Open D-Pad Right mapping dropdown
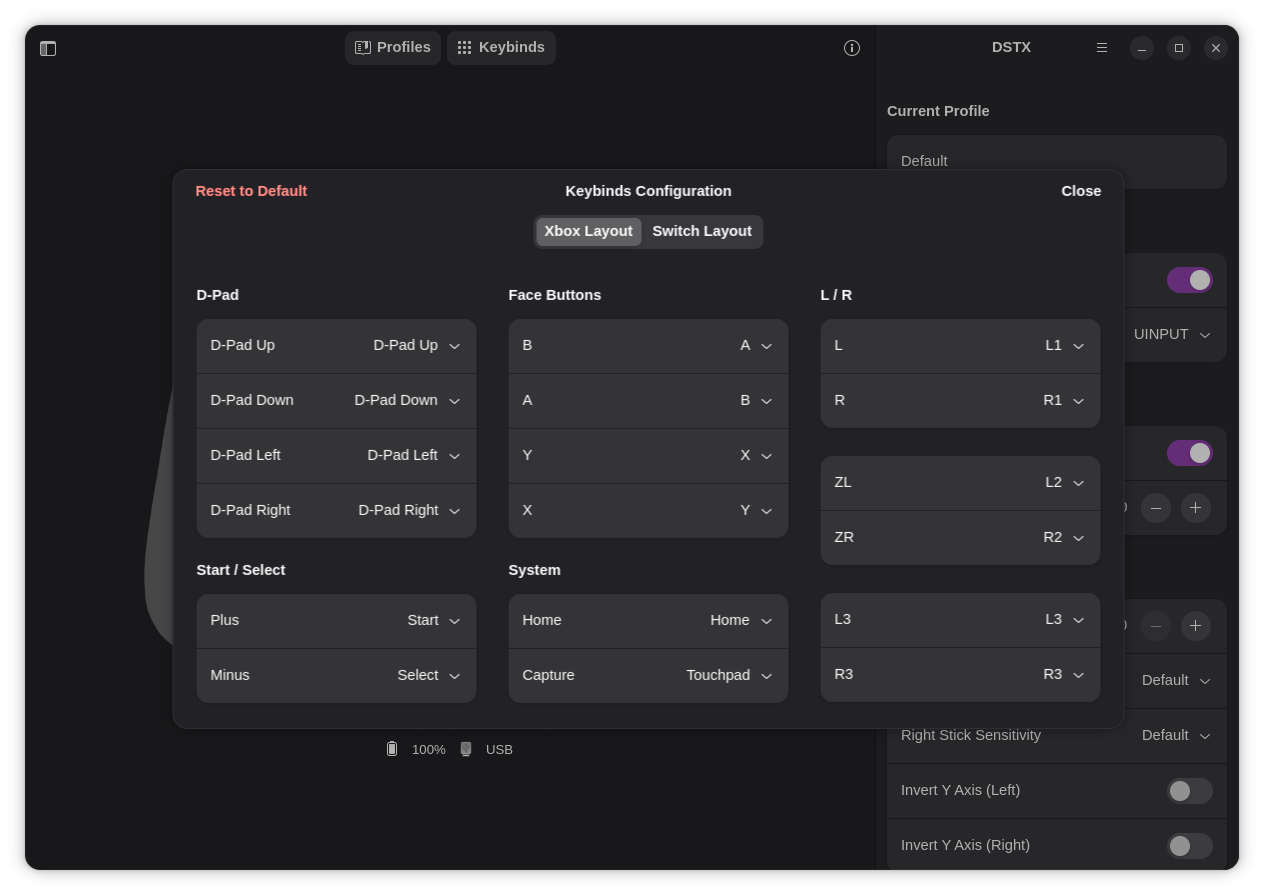The width and height of the screenshot is (1264, 895). coord(336,511)
